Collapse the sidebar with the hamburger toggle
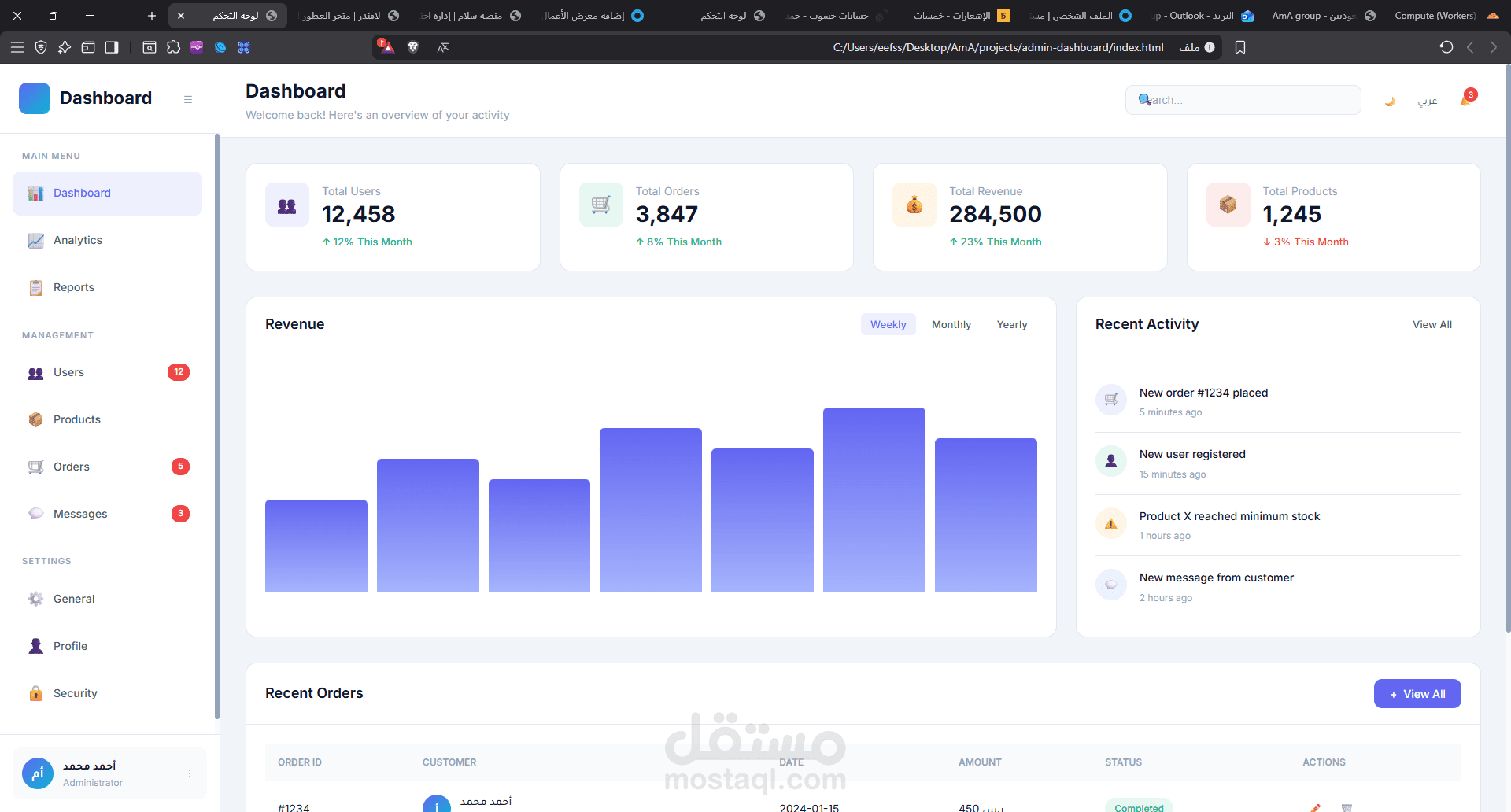The height and width of the screenshot is (812, 1511). click(188, 99)
